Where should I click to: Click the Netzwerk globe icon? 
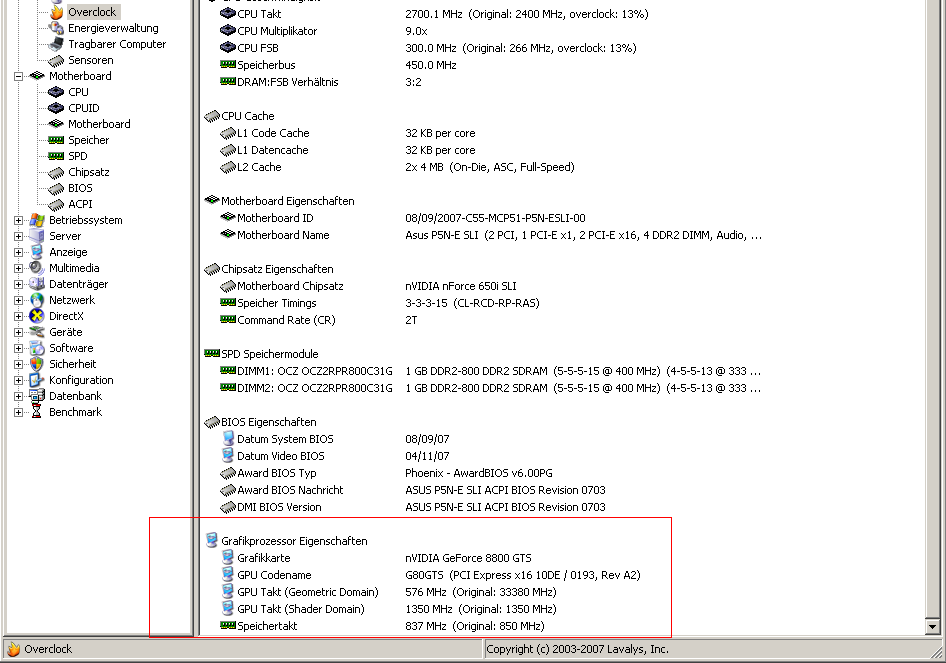pyautogui.click(x=37, y=300)
